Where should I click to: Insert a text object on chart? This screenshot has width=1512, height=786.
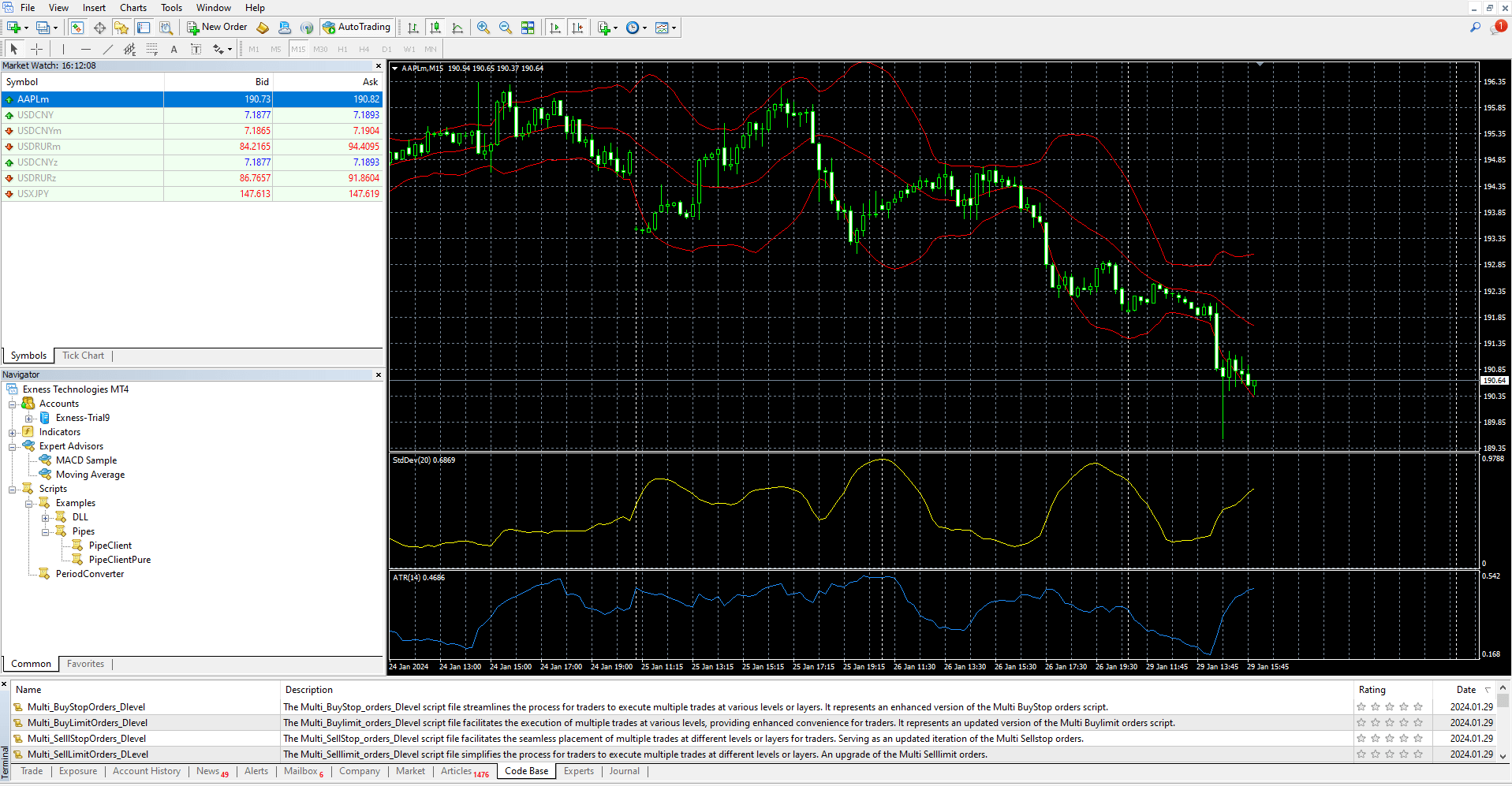(x=174, y=49)
